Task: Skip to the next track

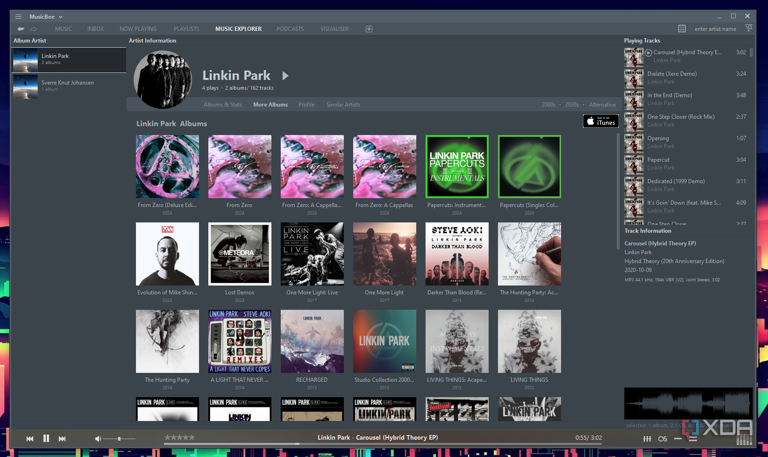Action: tap(62, 438)
